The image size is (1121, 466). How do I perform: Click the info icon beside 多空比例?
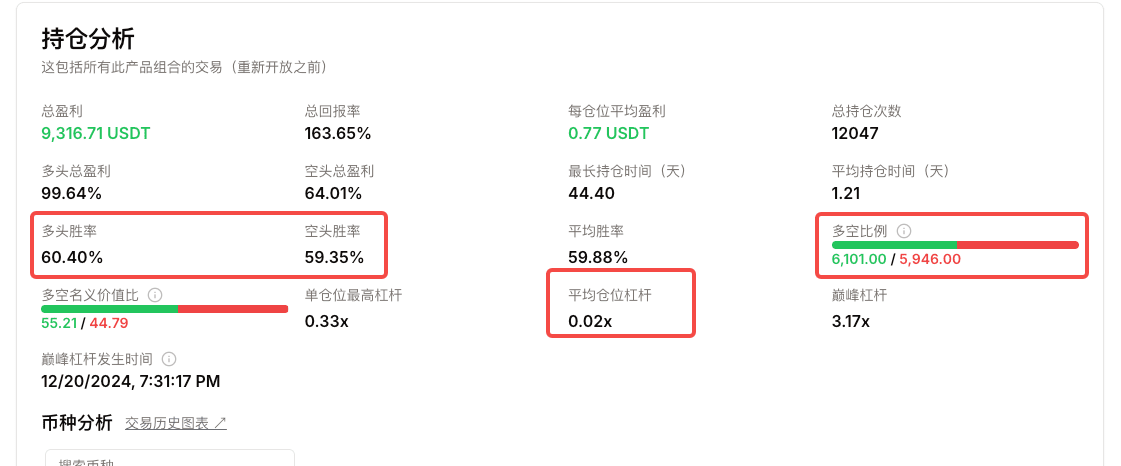pyautogui.click(x=904, y=231)
